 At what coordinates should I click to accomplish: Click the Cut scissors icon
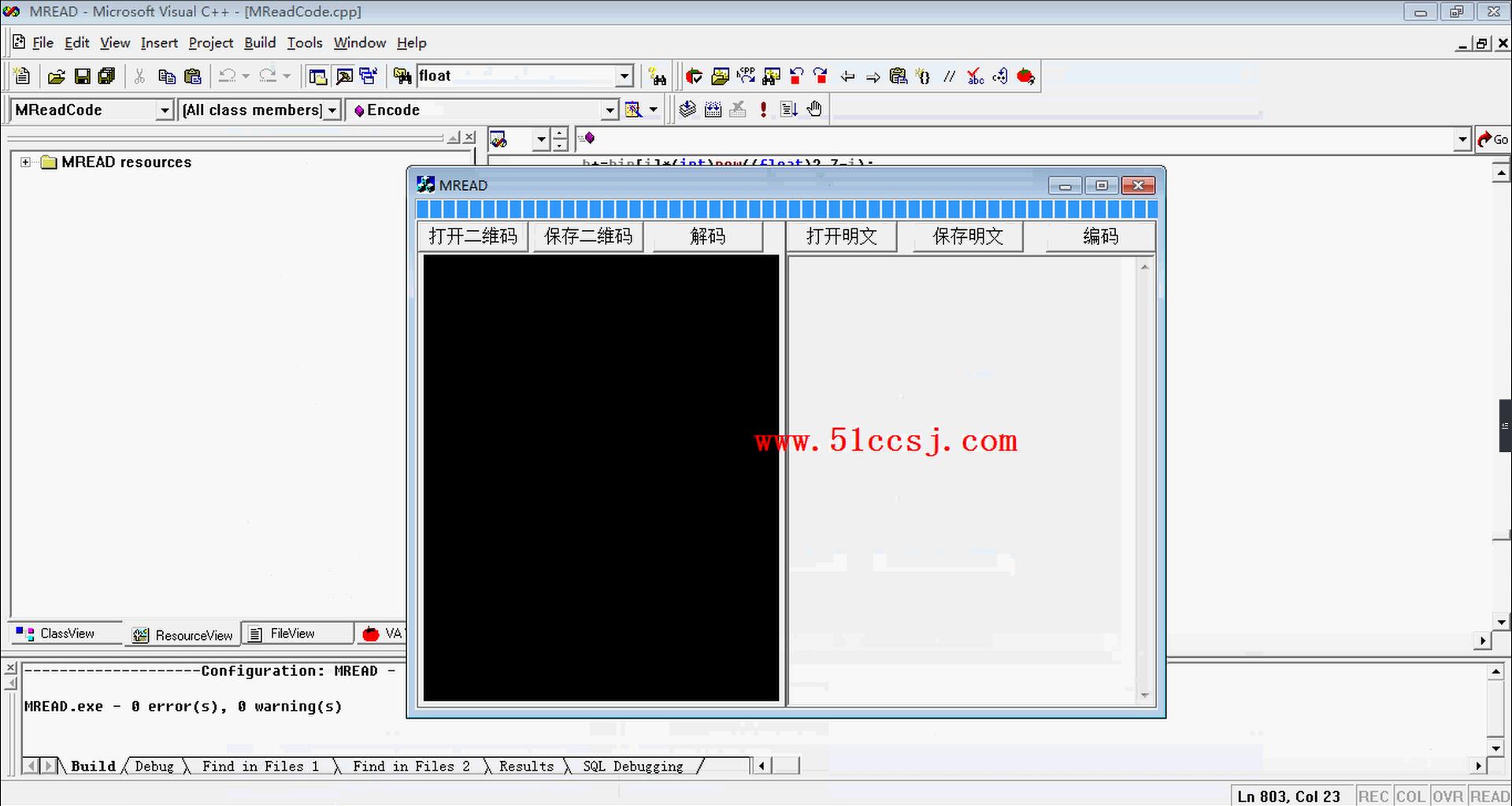pyautogui.click(x=139, y=76)
